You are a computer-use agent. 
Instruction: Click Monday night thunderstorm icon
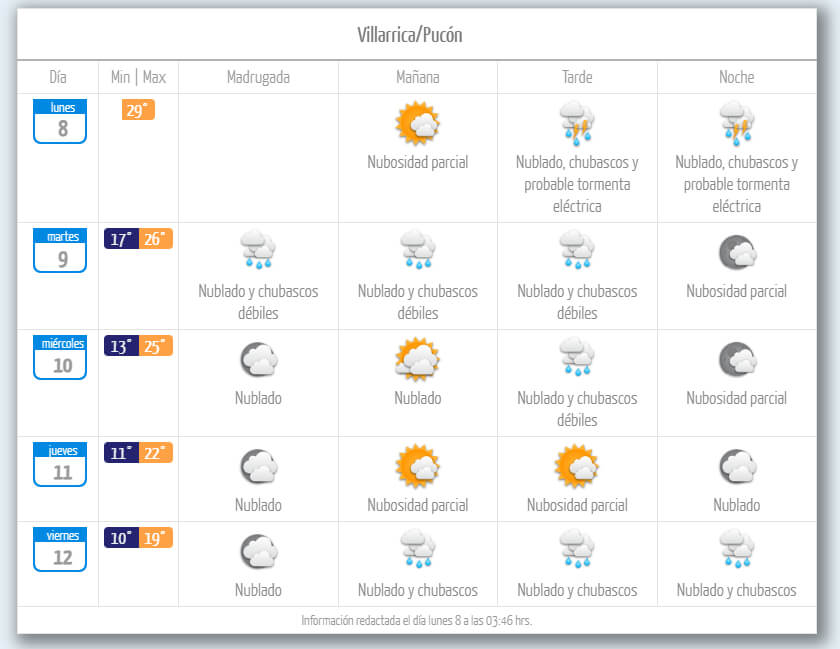737,124
